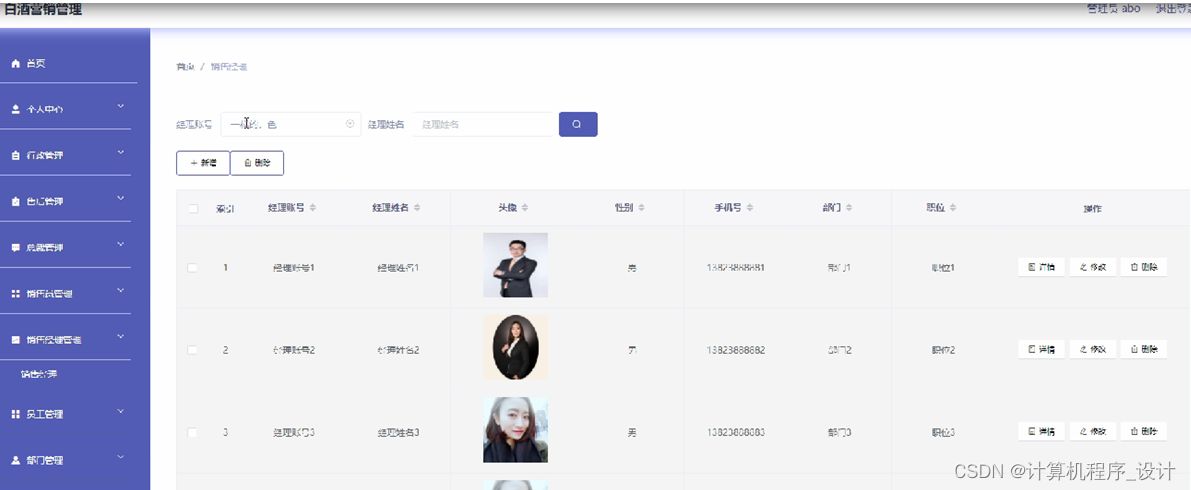Focus the 经理姓名 search input
Screen dimensions: 1191x490
482,124
